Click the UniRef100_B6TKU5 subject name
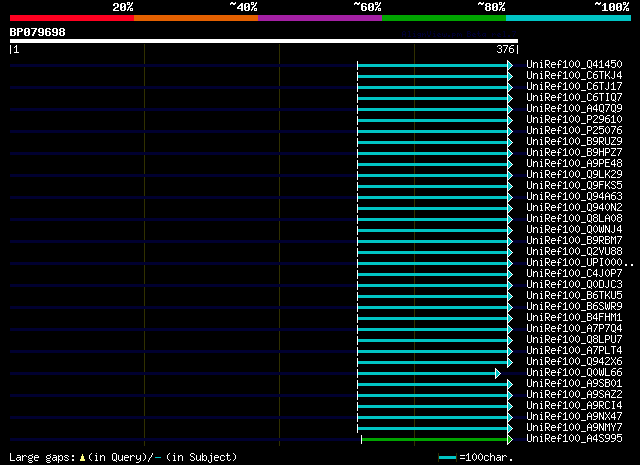Image resolution: width=640 pixels, height=465 pixels. 574,296
